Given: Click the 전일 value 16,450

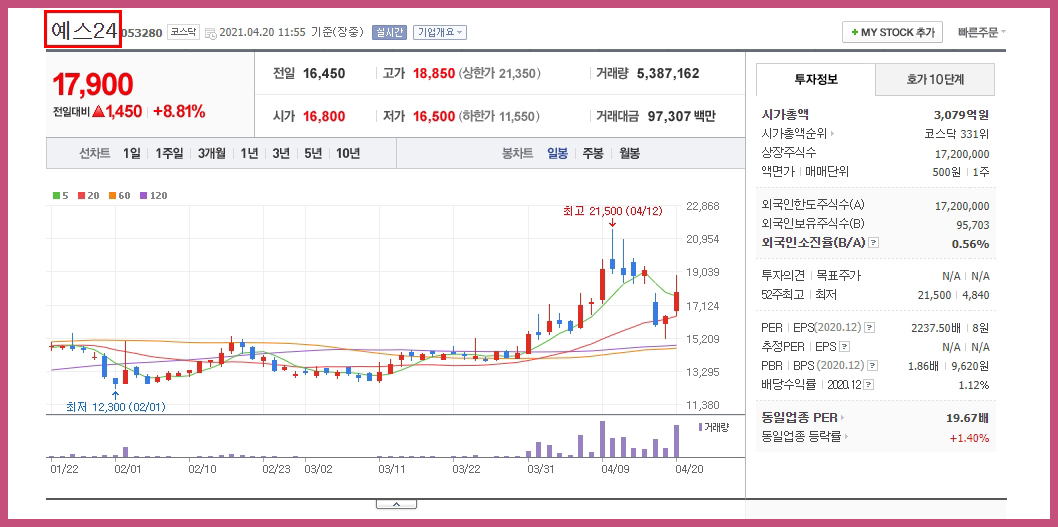Looking at the screenshot, I should (324, 74).
